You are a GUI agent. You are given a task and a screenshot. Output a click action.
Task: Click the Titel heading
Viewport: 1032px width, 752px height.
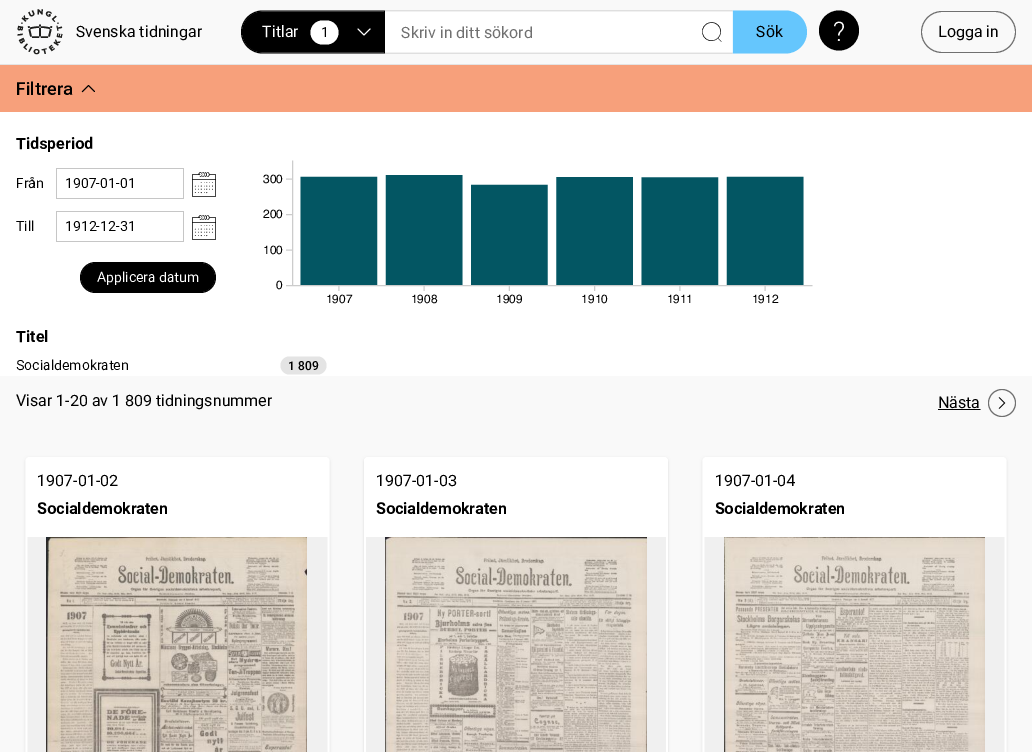click(32, 337)
